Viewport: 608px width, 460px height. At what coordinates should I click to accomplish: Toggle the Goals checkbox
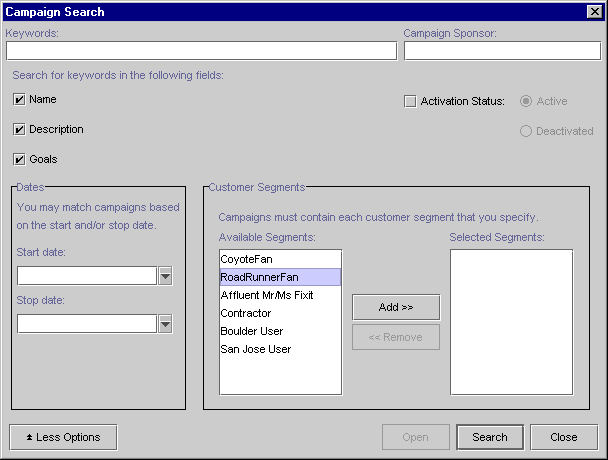pyautogui.click(x=20, y=160)
